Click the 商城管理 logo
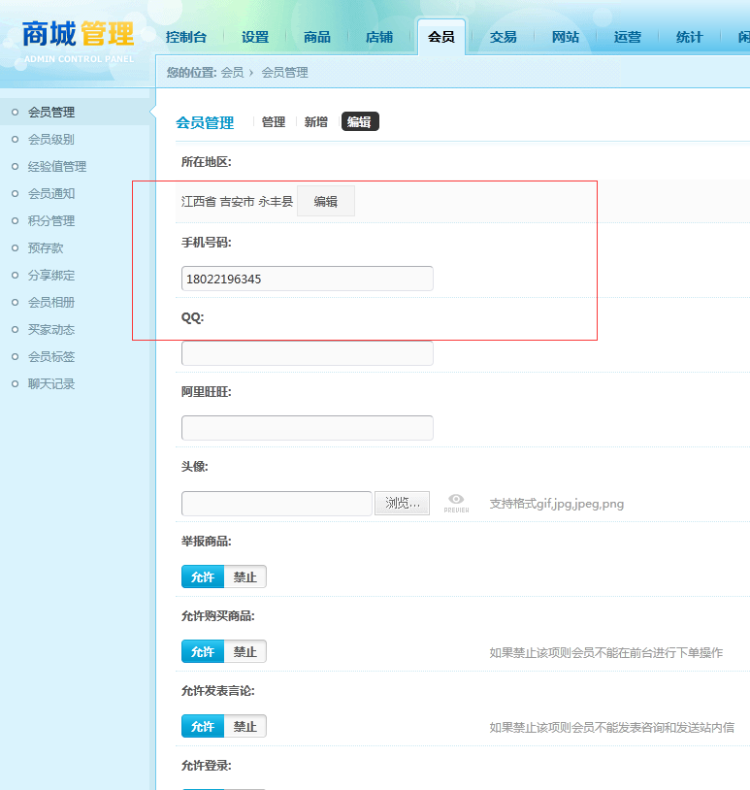This screenshot has width=750, height=790. point(78,40)
